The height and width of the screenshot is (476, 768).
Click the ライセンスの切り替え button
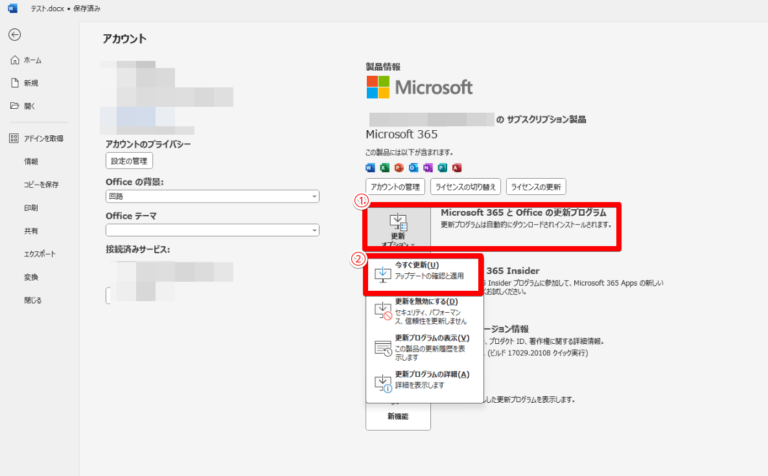pyautogui.click(x=465, y=187)
